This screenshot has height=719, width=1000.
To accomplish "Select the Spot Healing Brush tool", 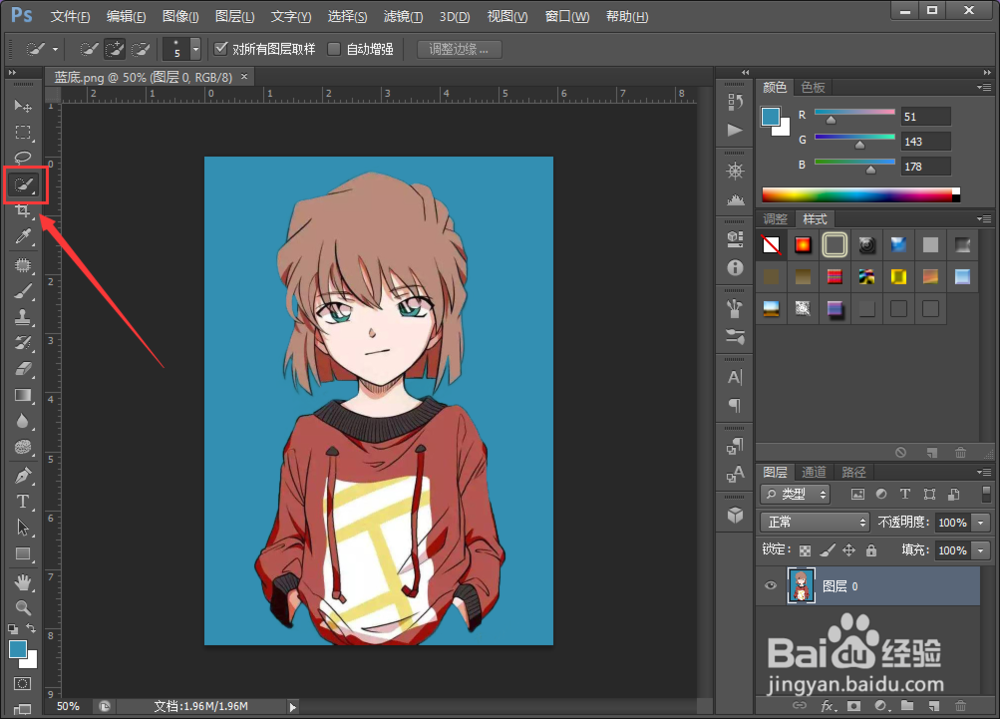I will (x=23, y=265).
